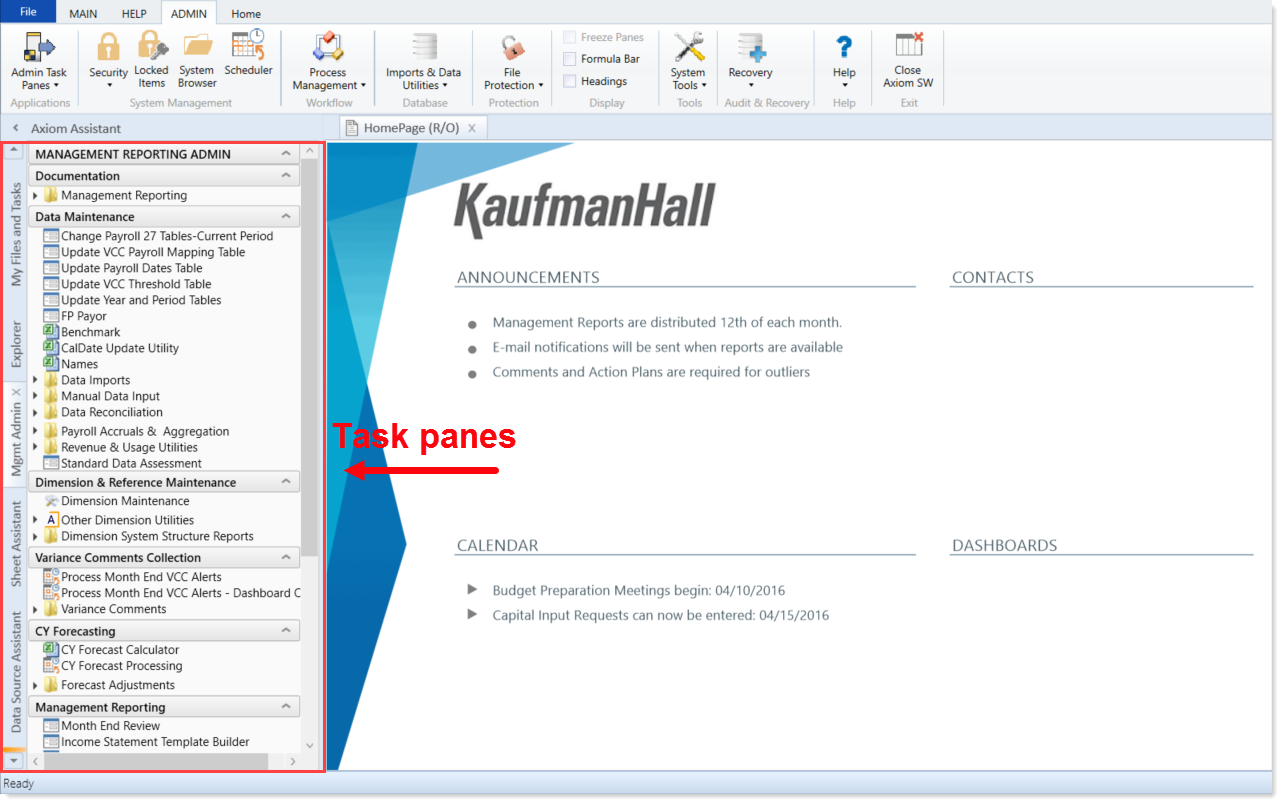Open CalDate Update Utility
The width and height of the screenshot is (1282, 804).
[111, 348]
